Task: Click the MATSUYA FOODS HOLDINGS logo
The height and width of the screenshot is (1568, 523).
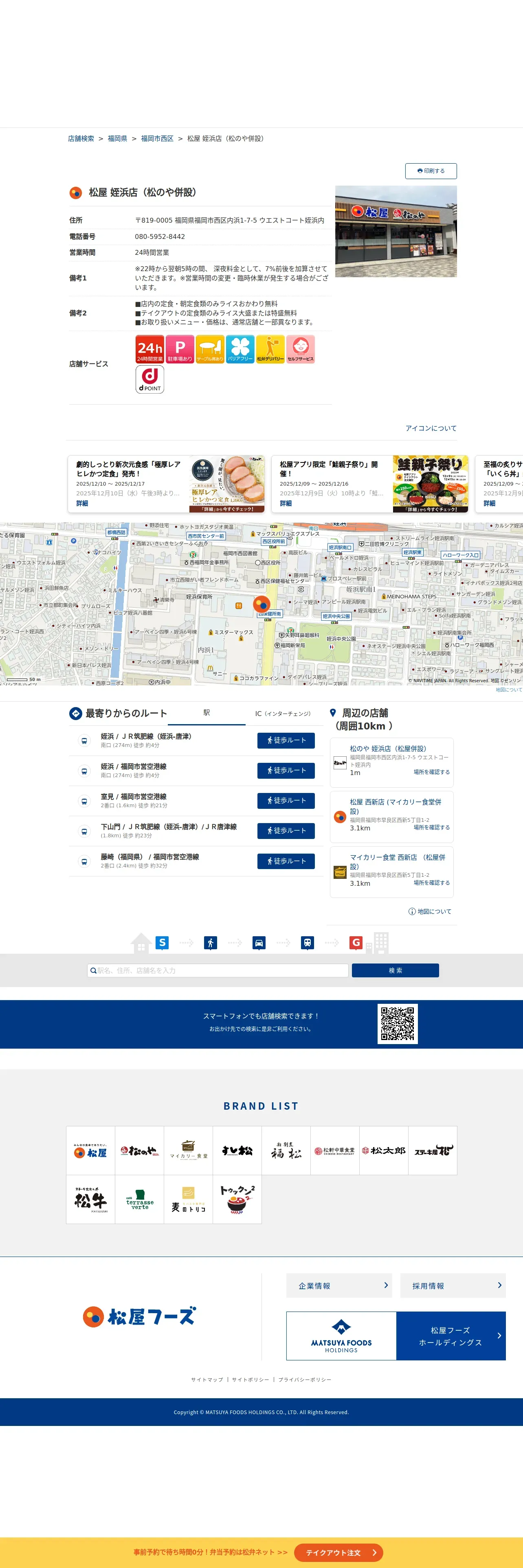Action: coord(342,1336)
